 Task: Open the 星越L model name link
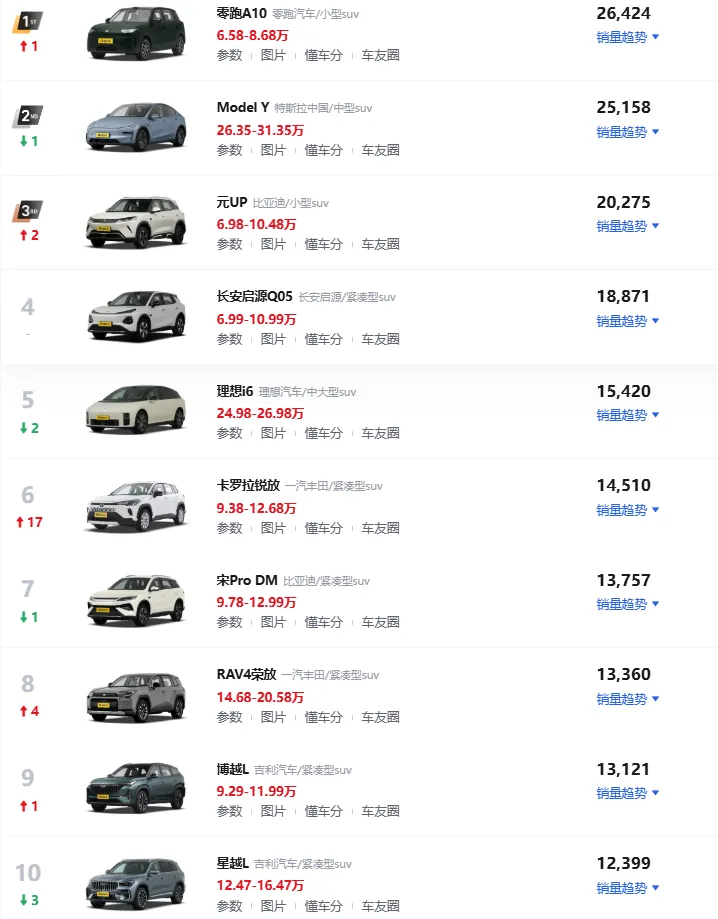(x=233, y=863)
